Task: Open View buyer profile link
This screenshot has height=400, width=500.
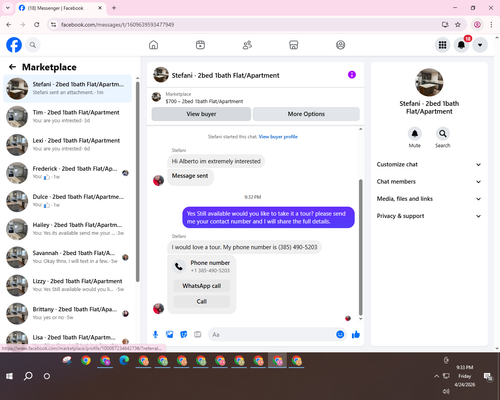Action: [278, 137]
